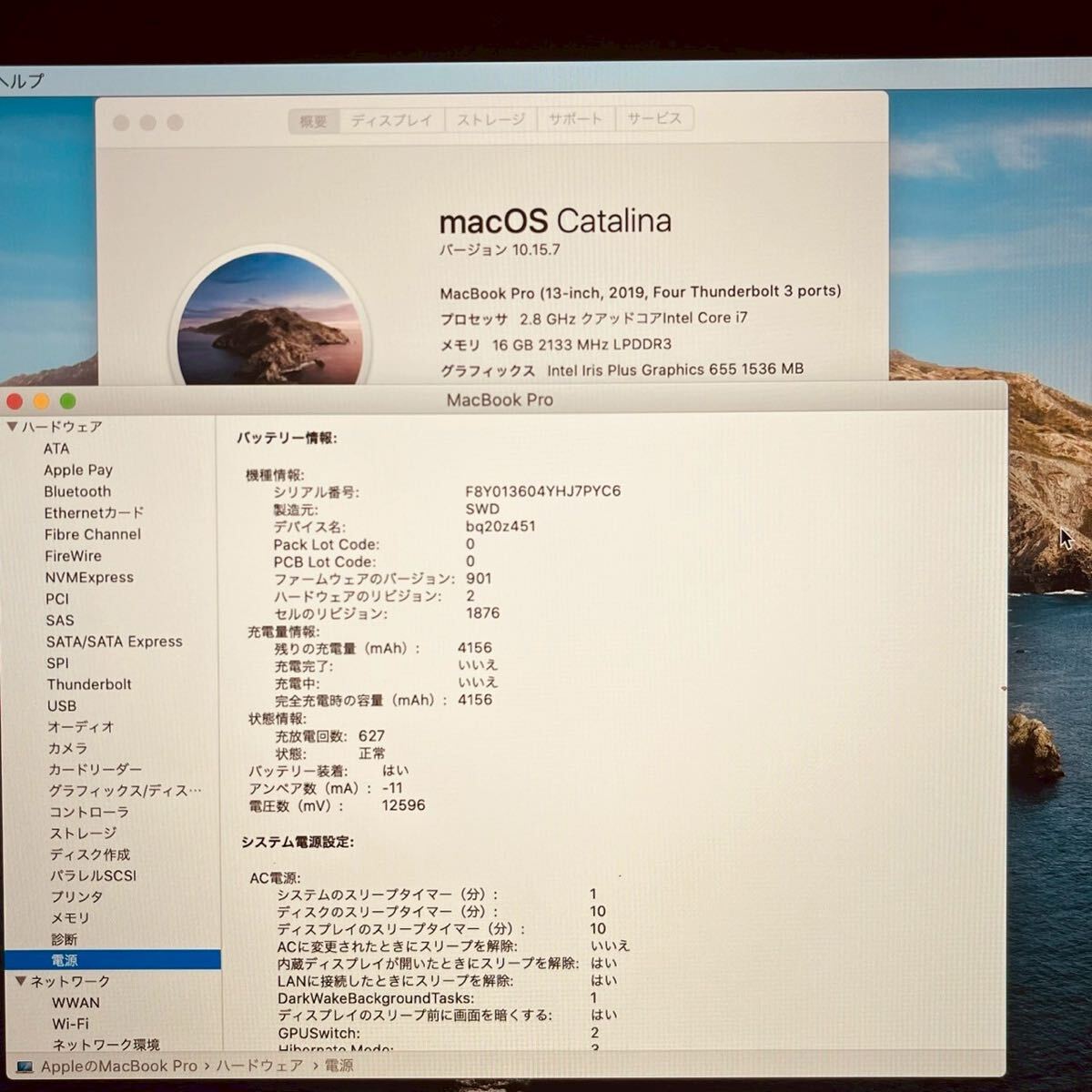Click the battery serial number F8Y013604YHJ7PYC6
The height and width of the screenshot is (1092, 1092).
pos(543,491)
